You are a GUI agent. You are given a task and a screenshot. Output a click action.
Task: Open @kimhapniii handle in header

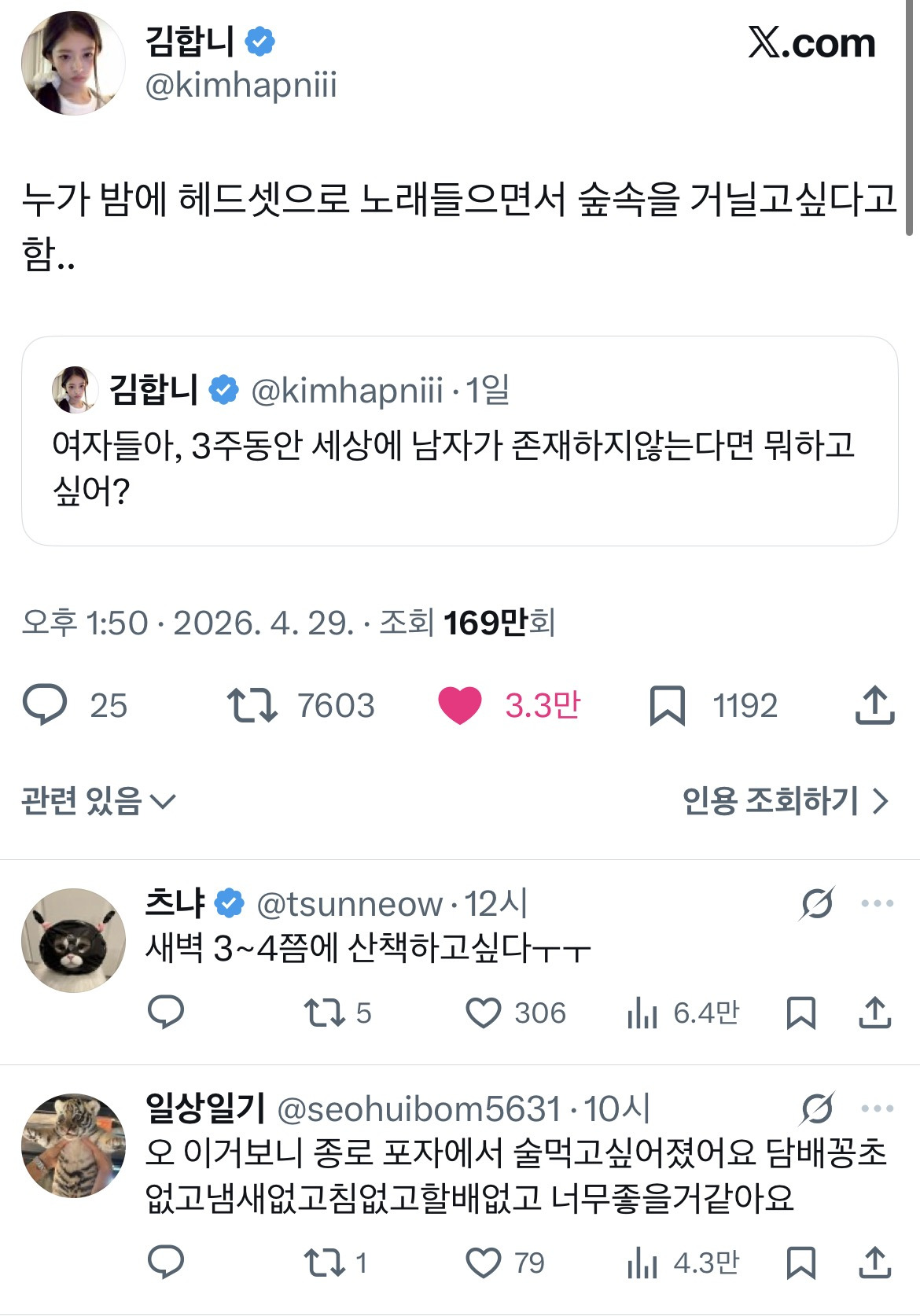pos(241,85)
